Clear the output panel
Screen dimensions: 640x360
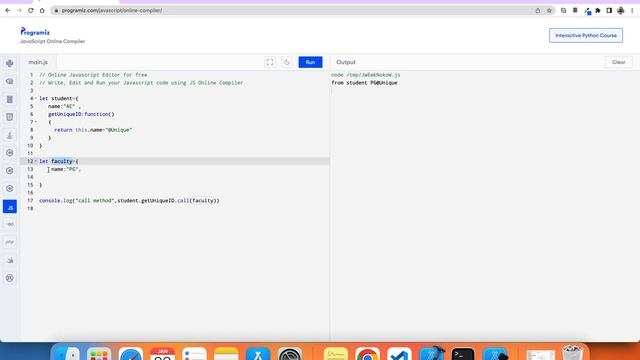(618, 62)
